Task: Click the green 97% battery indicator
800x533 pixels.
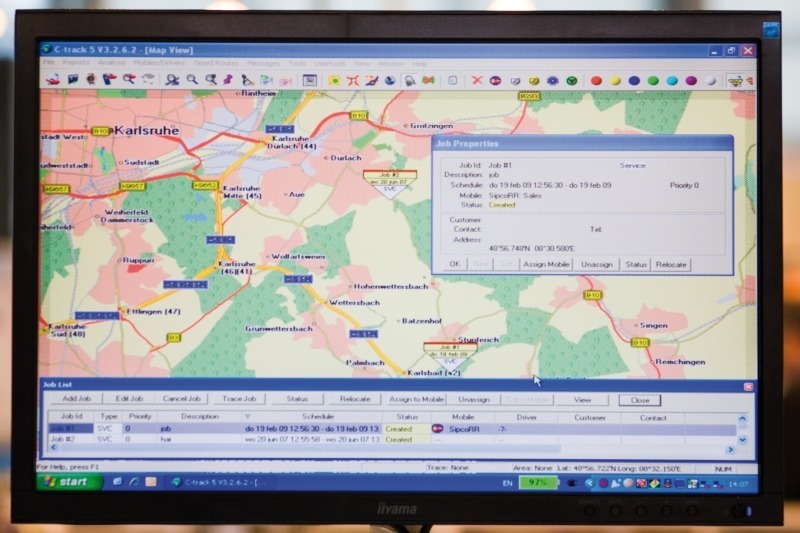Action: coord(538,483)
